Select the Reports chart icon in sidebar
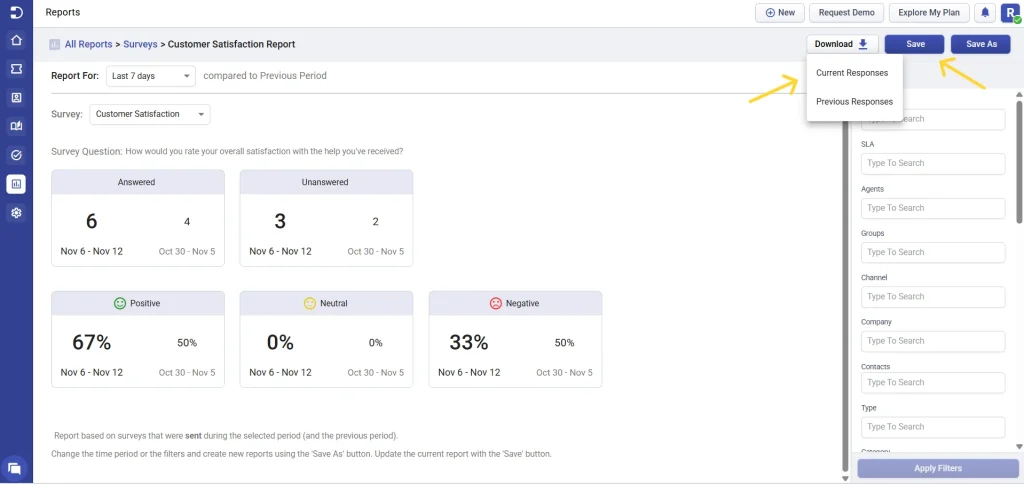This screenshot has height=484, width=1024. 16,184
